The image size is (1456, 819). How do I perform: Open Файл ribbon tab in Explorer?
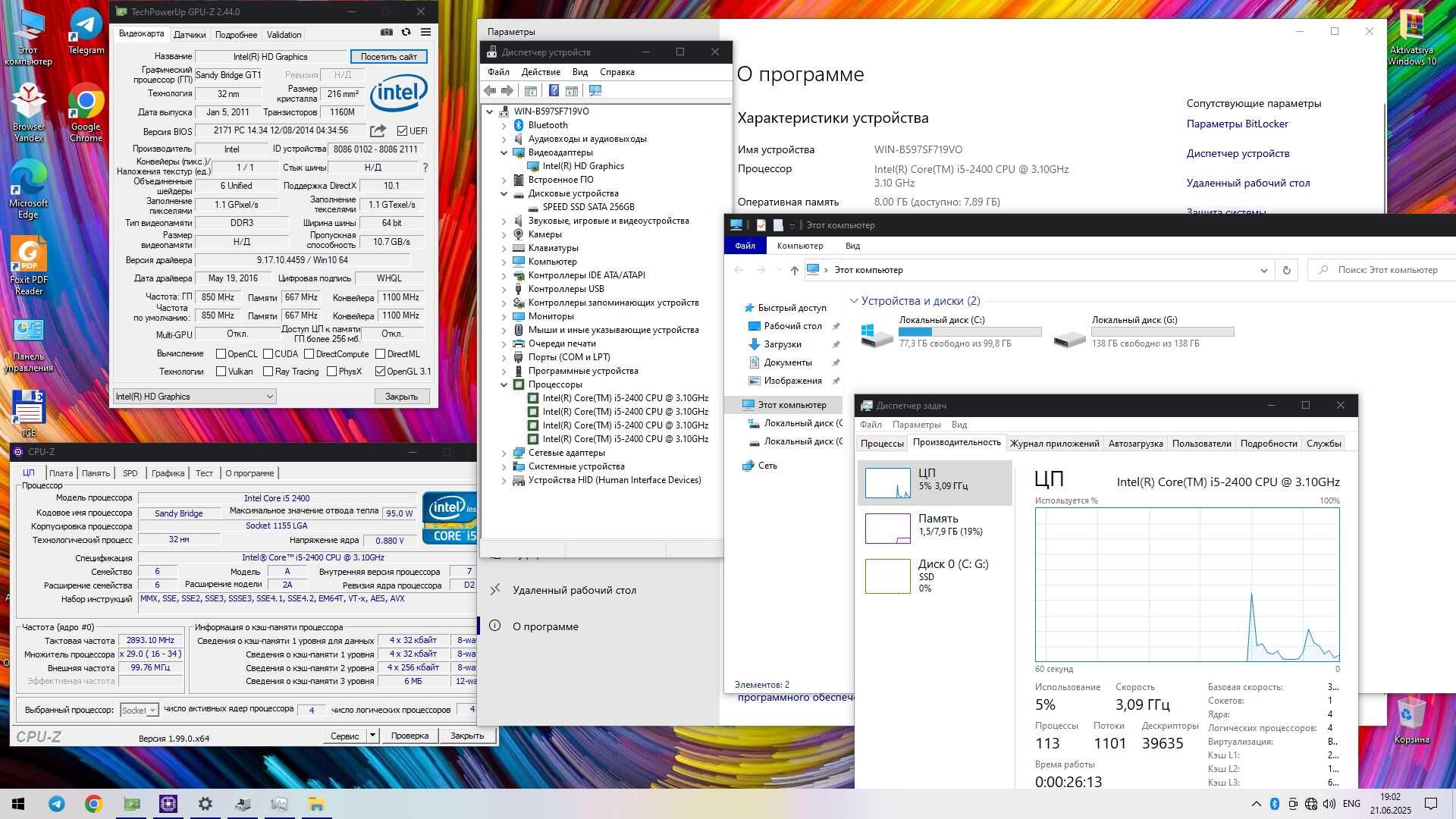coord(745,246)
